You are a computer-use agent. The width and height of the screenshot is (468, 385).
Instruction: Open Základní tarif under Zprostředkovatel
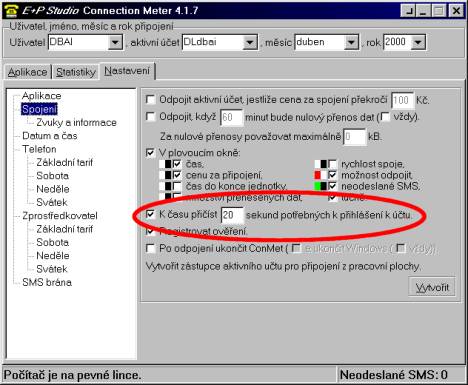[64, 229]
